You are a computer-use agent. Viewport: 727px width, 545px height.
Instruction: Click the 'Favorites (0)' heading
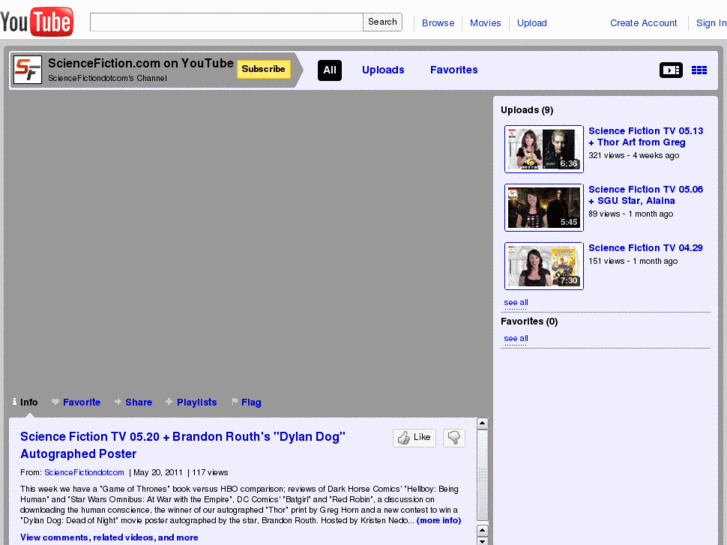pos(529,321)
